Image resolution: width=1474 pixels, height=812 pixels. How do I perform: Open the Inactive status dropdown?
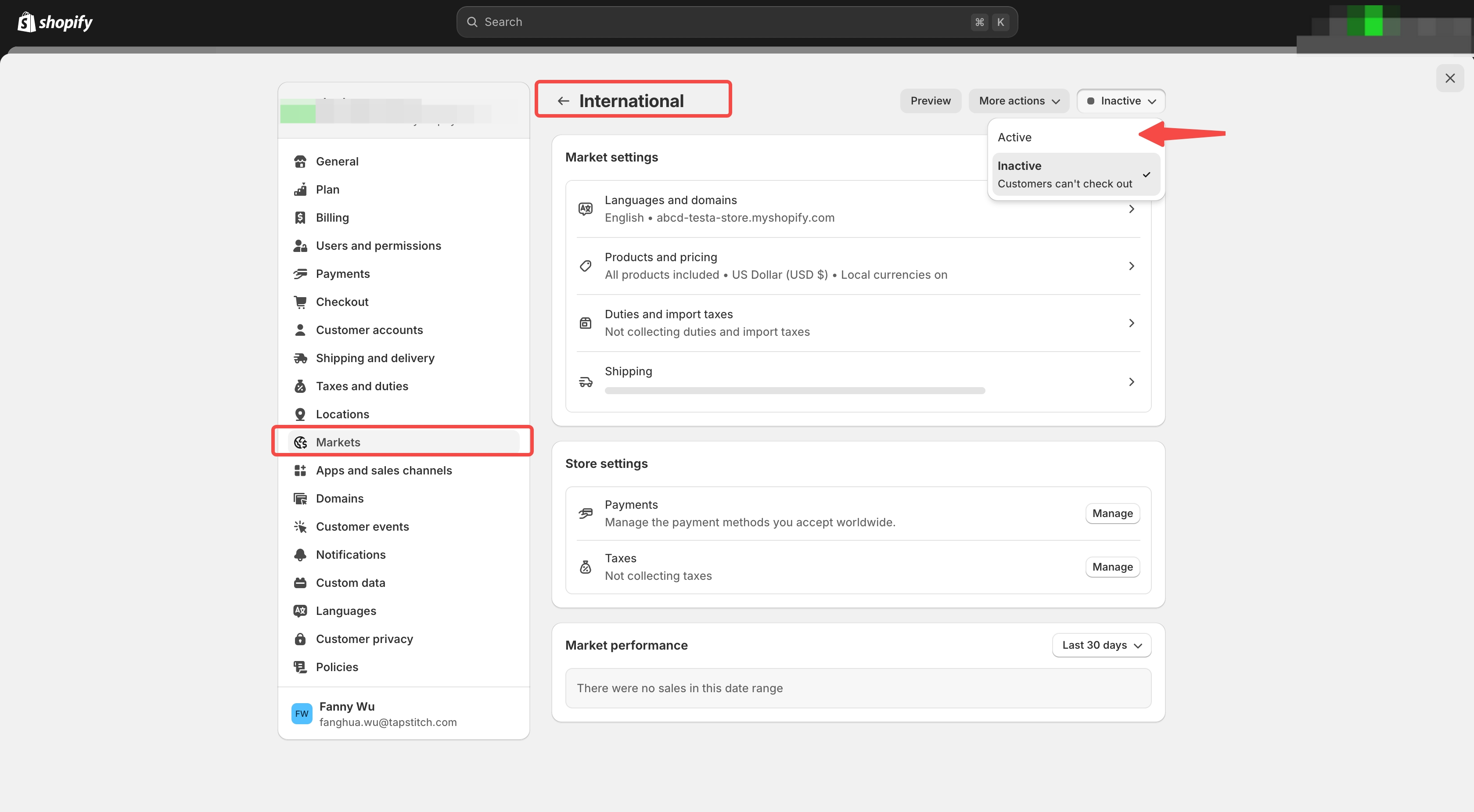[1120, 101]
